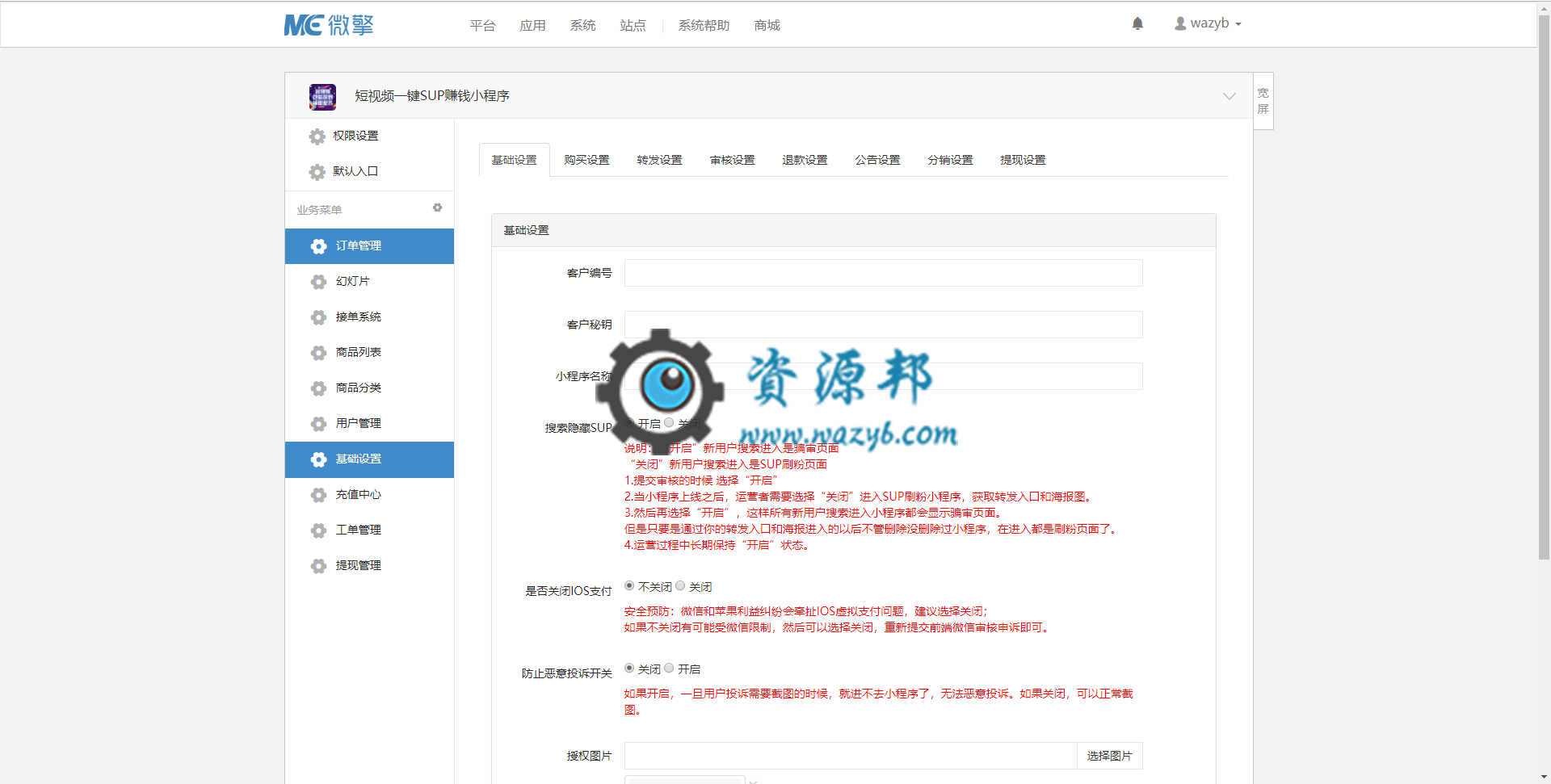Select 关闭 for 防止恶意投诉开关
This screenshot has width=1551, height=784.
(x=629, y=669)
